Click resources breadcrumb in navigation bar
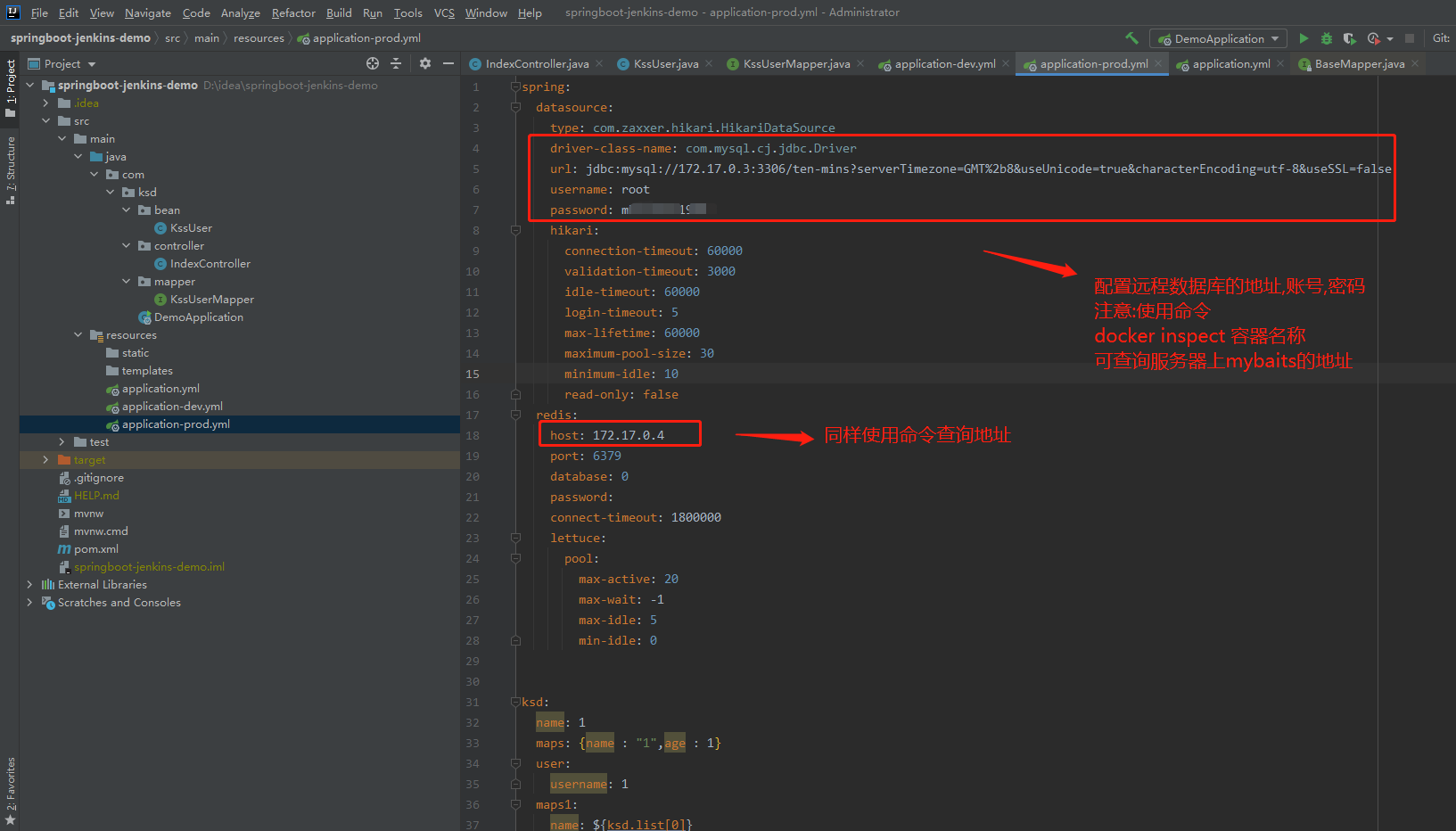 point(259,38)
